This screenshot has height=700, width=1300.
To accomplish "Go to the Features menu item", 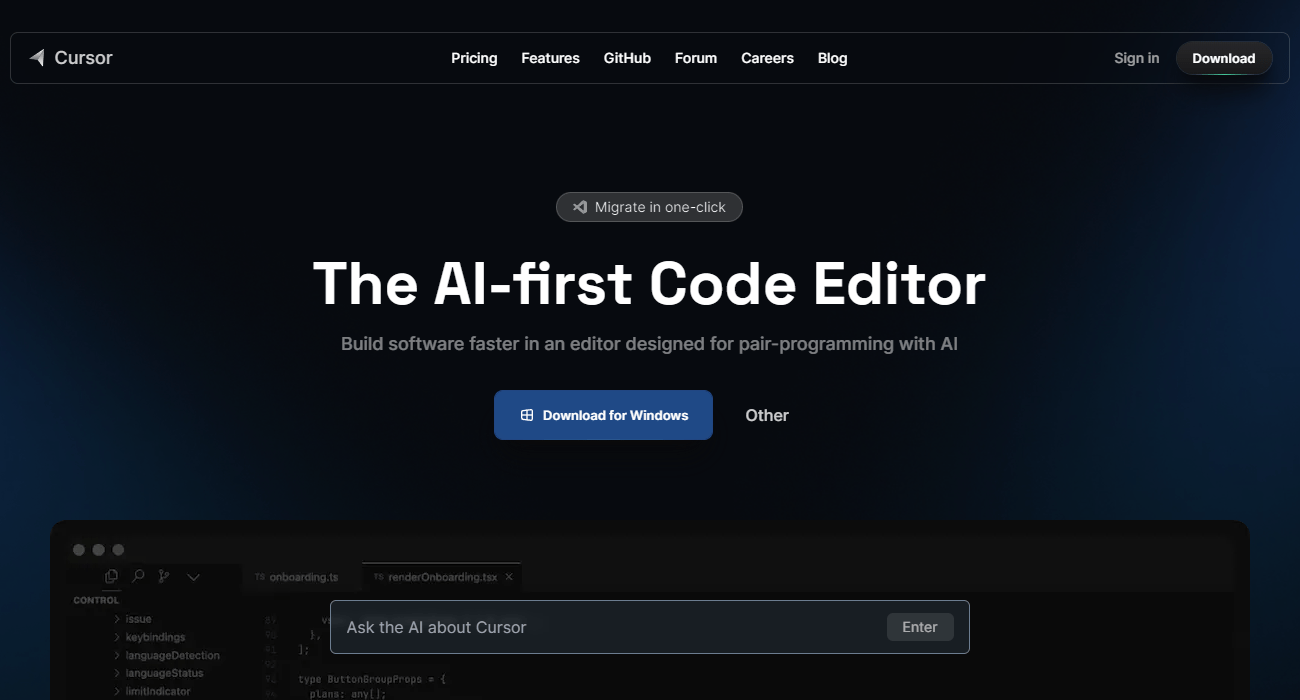I will click(550, 58).
